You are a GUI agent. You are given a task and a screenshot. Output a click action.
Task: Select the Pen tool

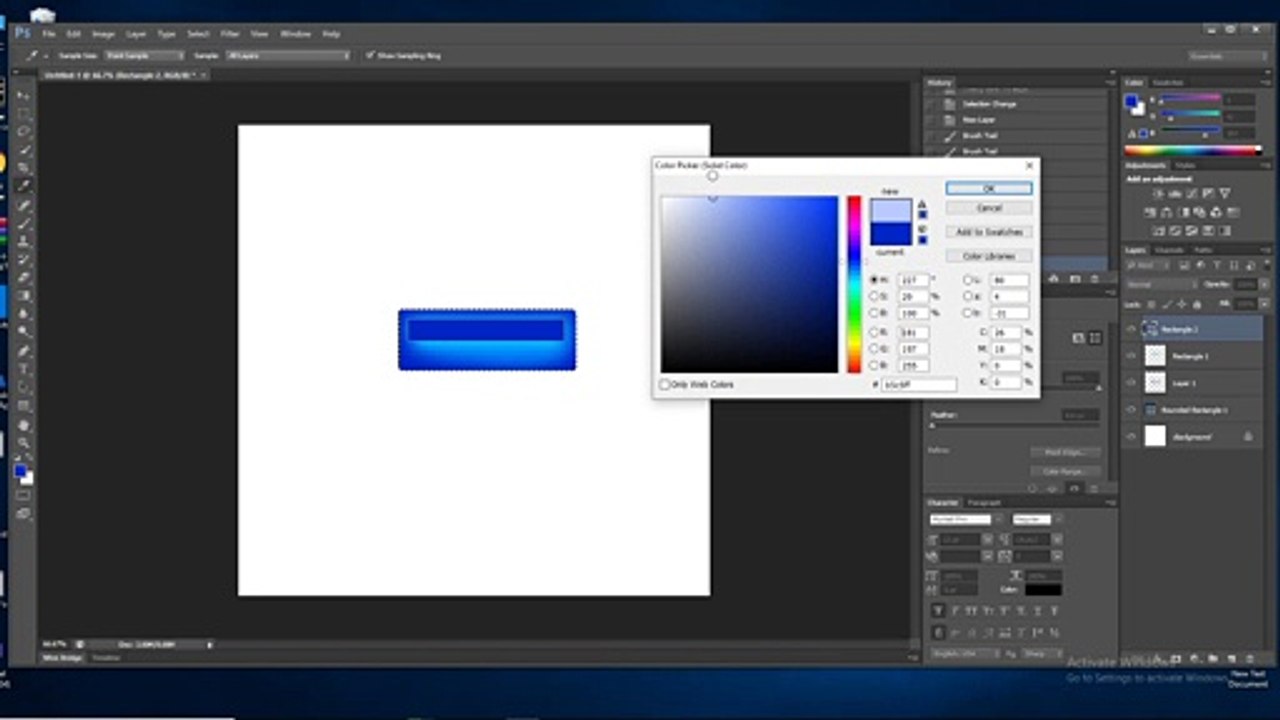tap(24, 351)
